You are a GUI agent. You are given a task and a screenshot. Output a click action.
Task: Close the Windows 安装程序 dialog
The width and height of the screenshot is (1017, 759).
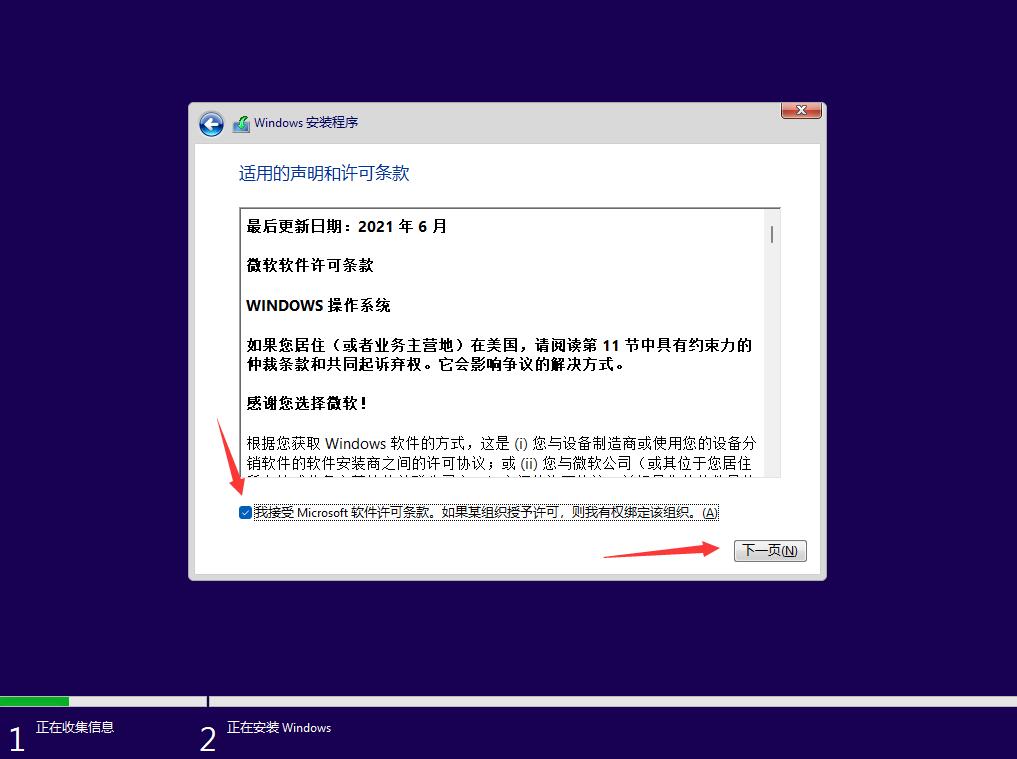pos(801,110)
